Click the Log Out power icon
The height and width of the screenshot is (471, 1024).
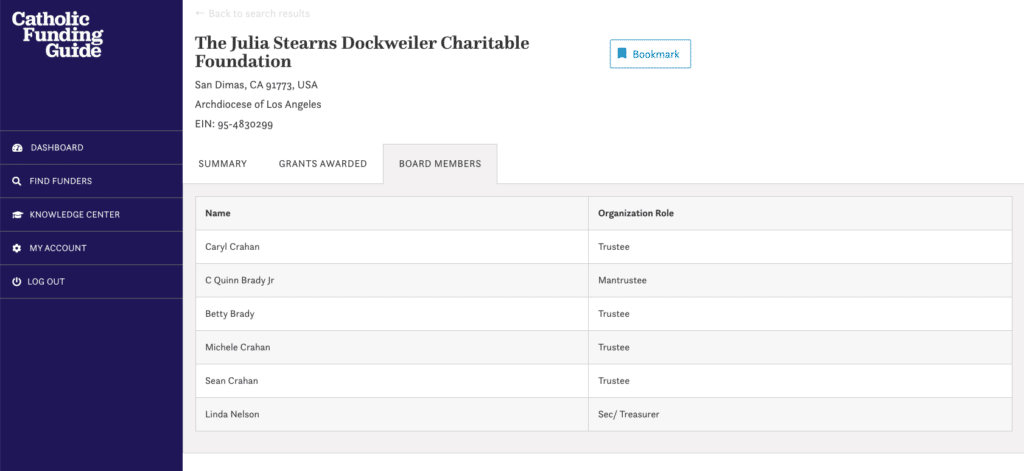pyautogui.click(x=17, y=282)
